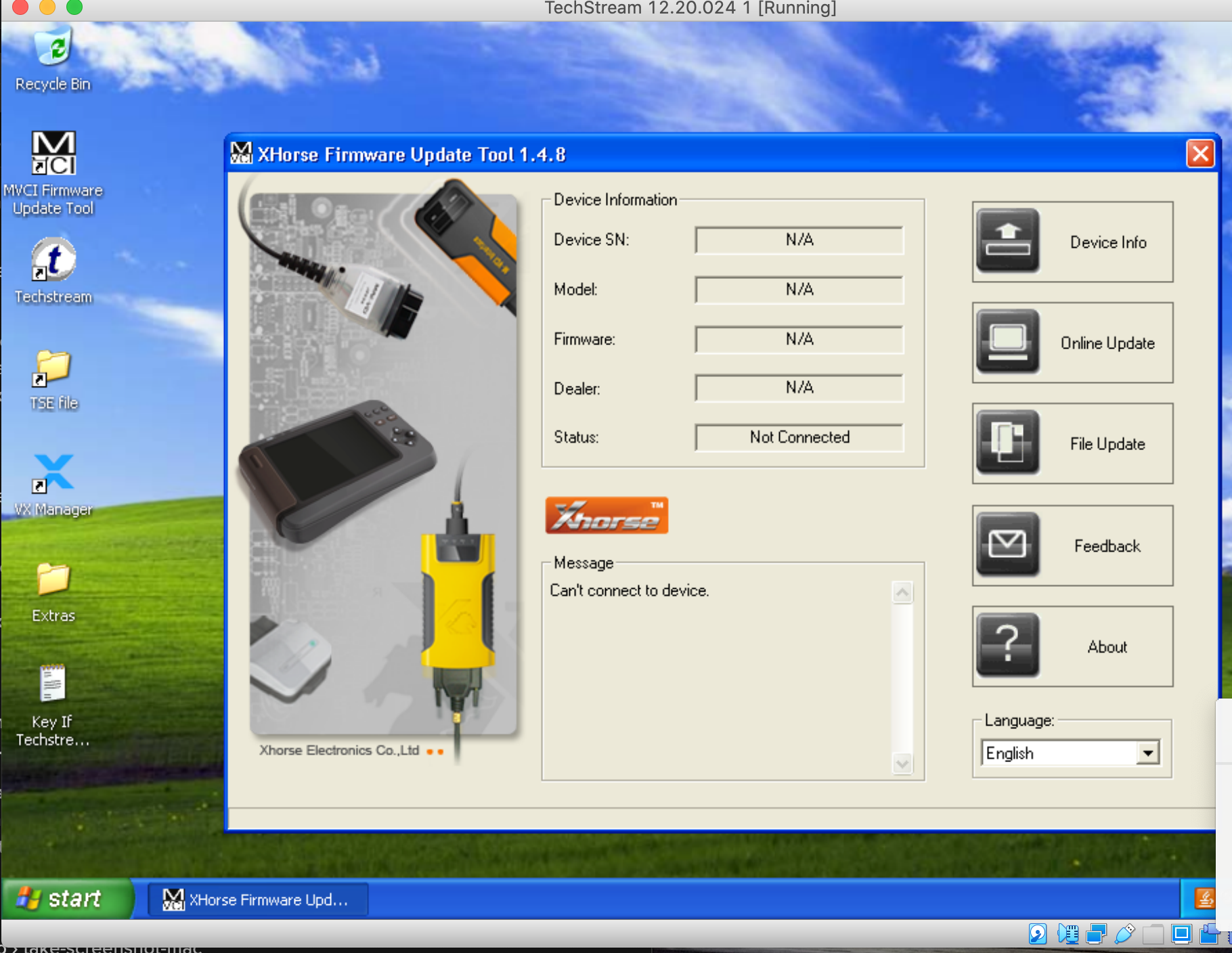The width and height of the screenshot is (1232, 953).
Task: Click VirtualBox recording status icon
Action: pyautogui.click(x=1210, y=934)
